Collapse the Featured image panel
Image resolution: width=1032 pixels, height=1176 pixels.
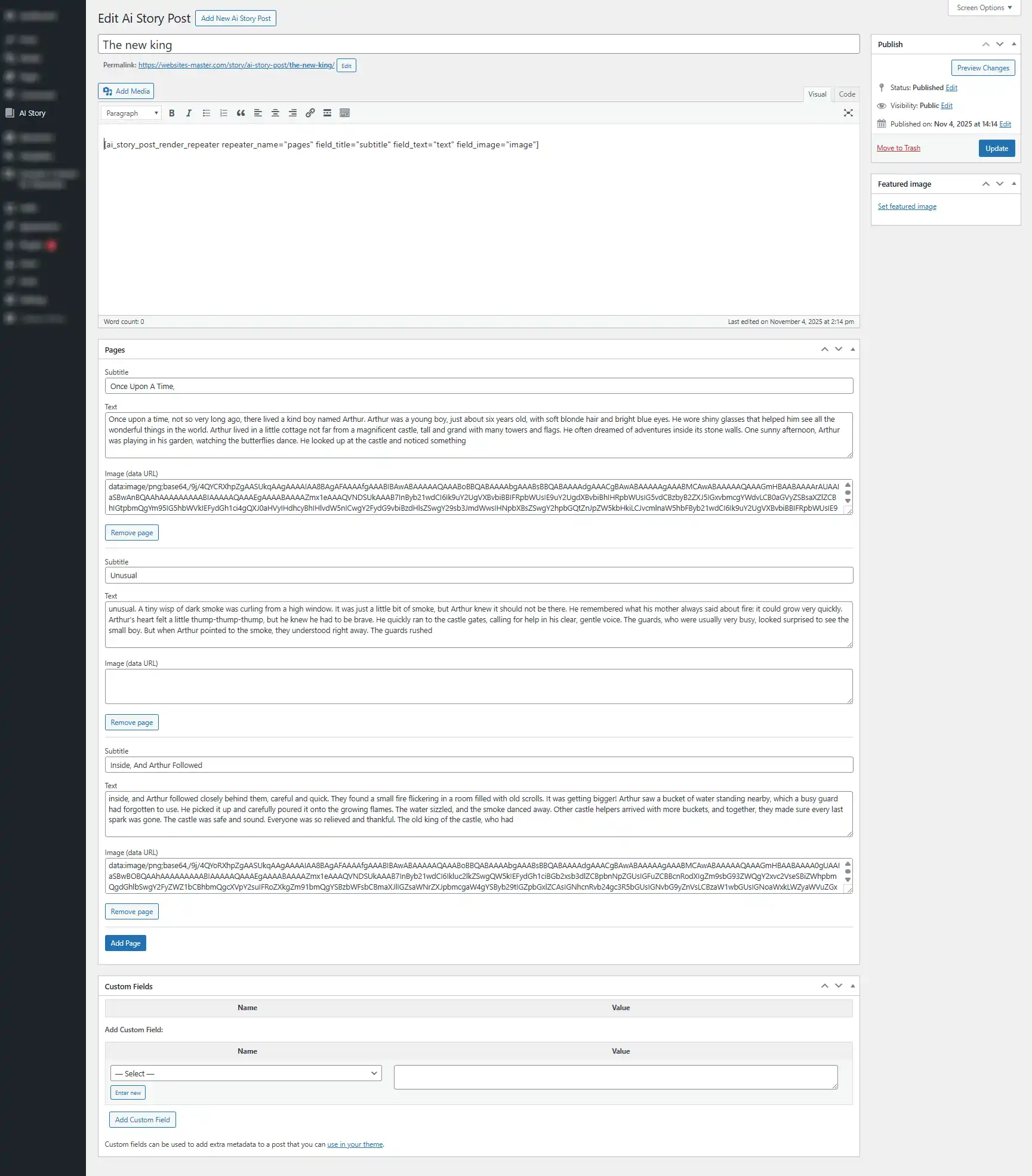pyautogui.click(x=1014, y=184)
